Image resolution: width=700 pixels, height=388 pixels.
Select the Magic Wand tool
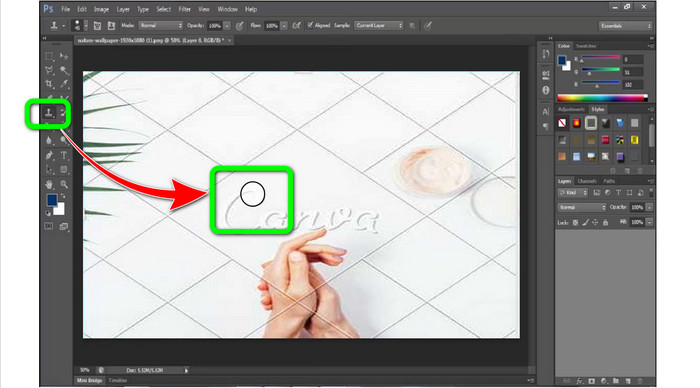click(64, 70)
